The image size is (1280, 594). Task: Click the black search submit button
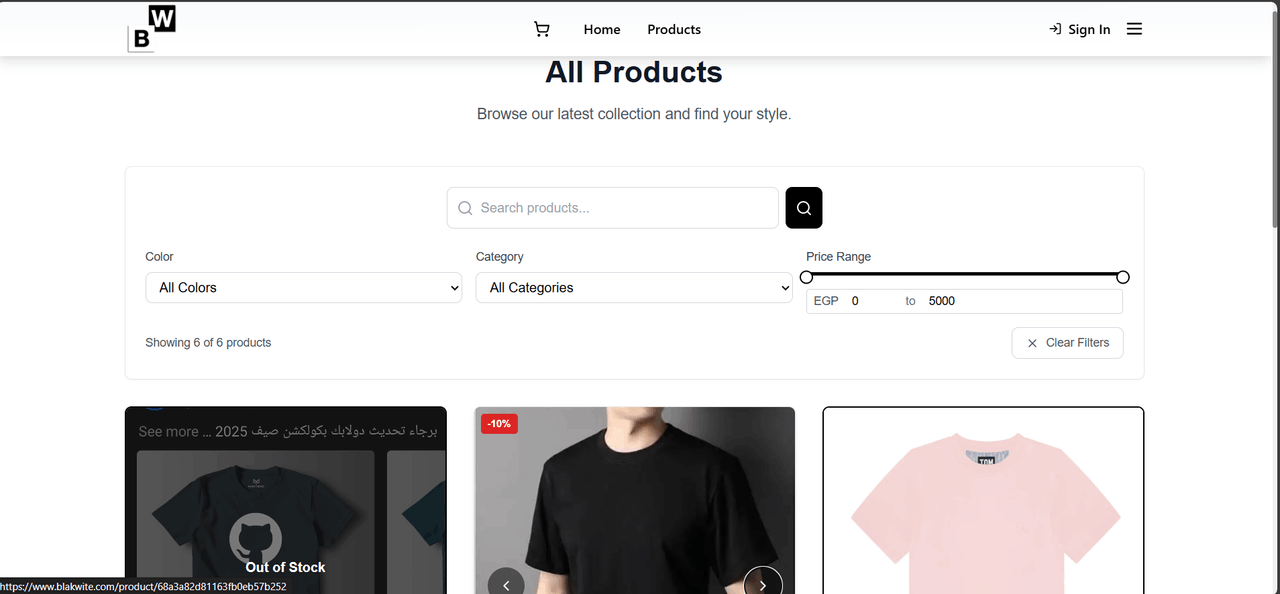804,208
